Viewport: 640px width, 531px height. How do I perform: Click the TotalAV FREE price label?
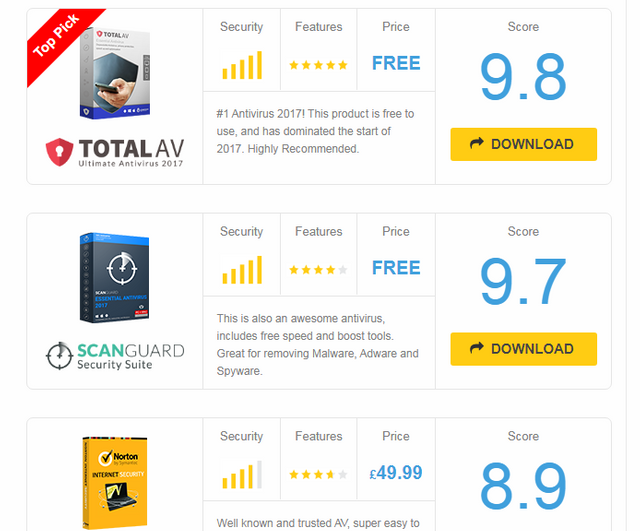tap(396, 63)
